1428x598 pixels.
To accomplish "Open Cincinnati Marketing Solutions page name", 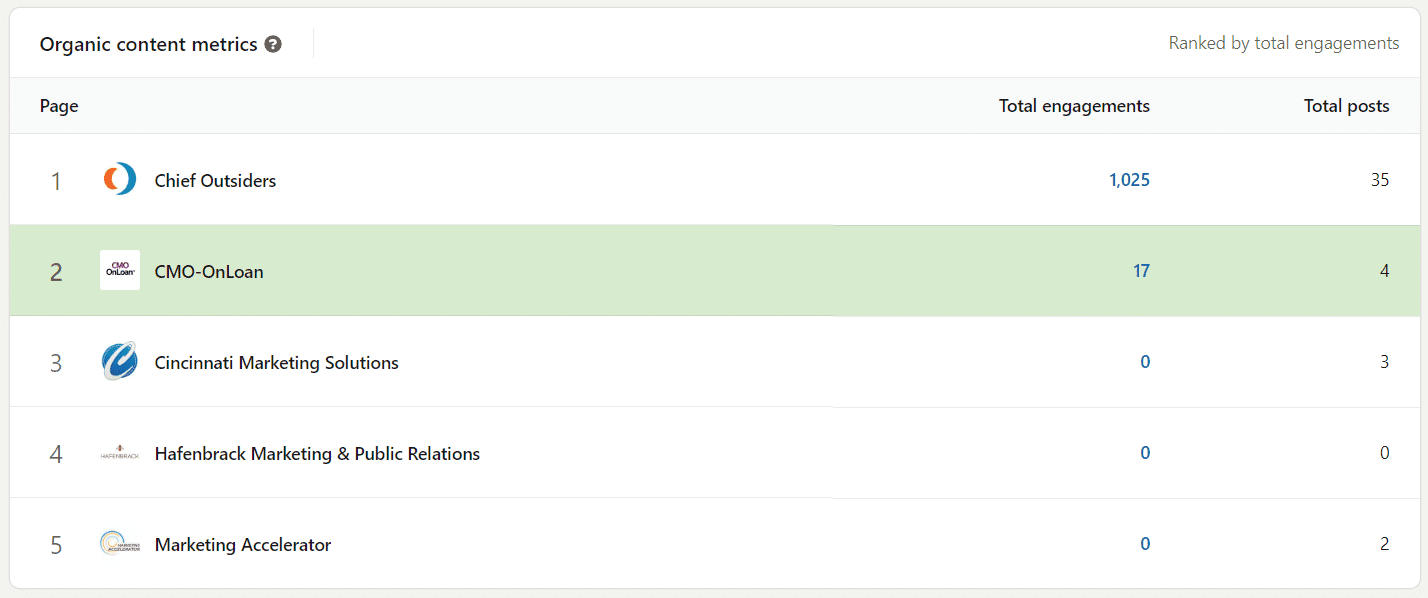I will (x=277, y=363).
